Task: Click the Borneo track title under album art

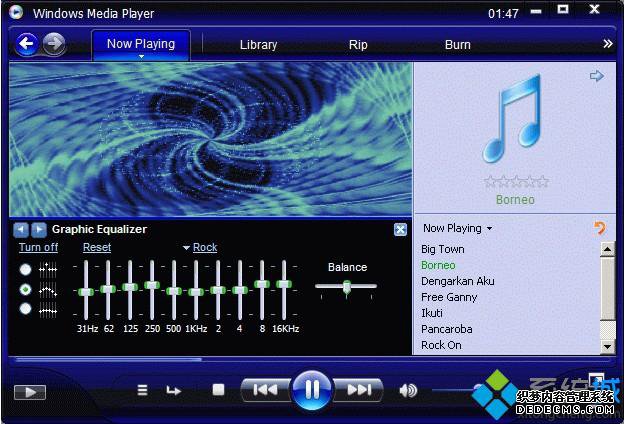Action: tap(515, 199)
